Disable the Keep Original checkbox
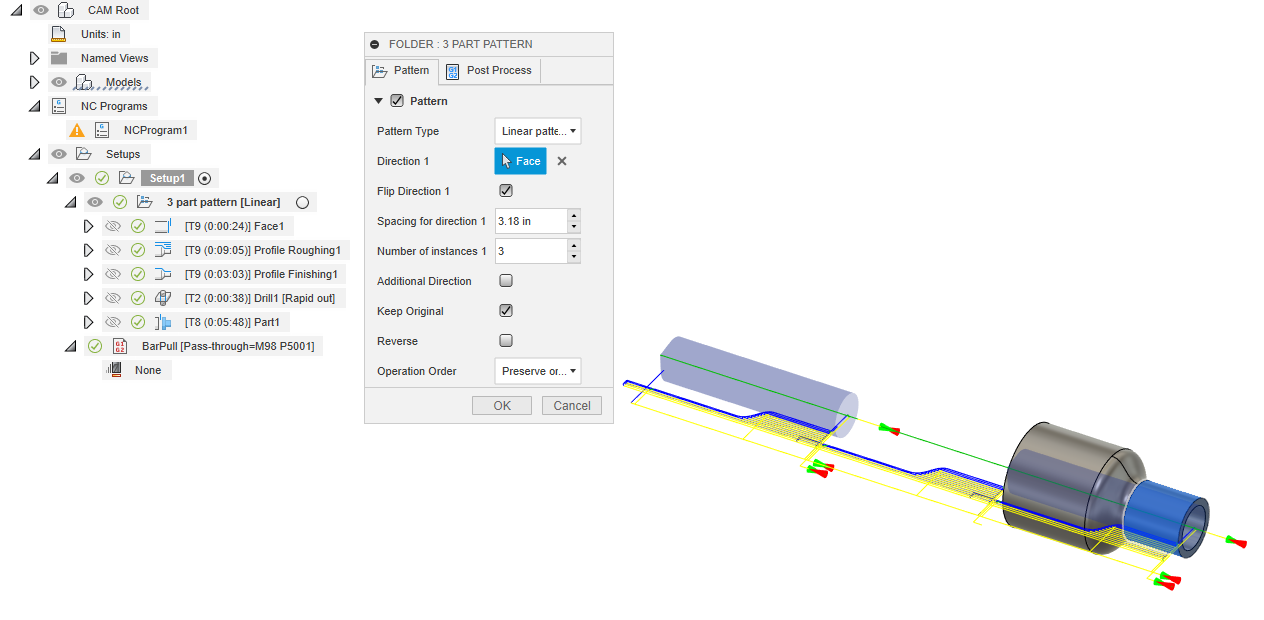Viewport: 1264px width, 620px height. (x=506, y=311)
